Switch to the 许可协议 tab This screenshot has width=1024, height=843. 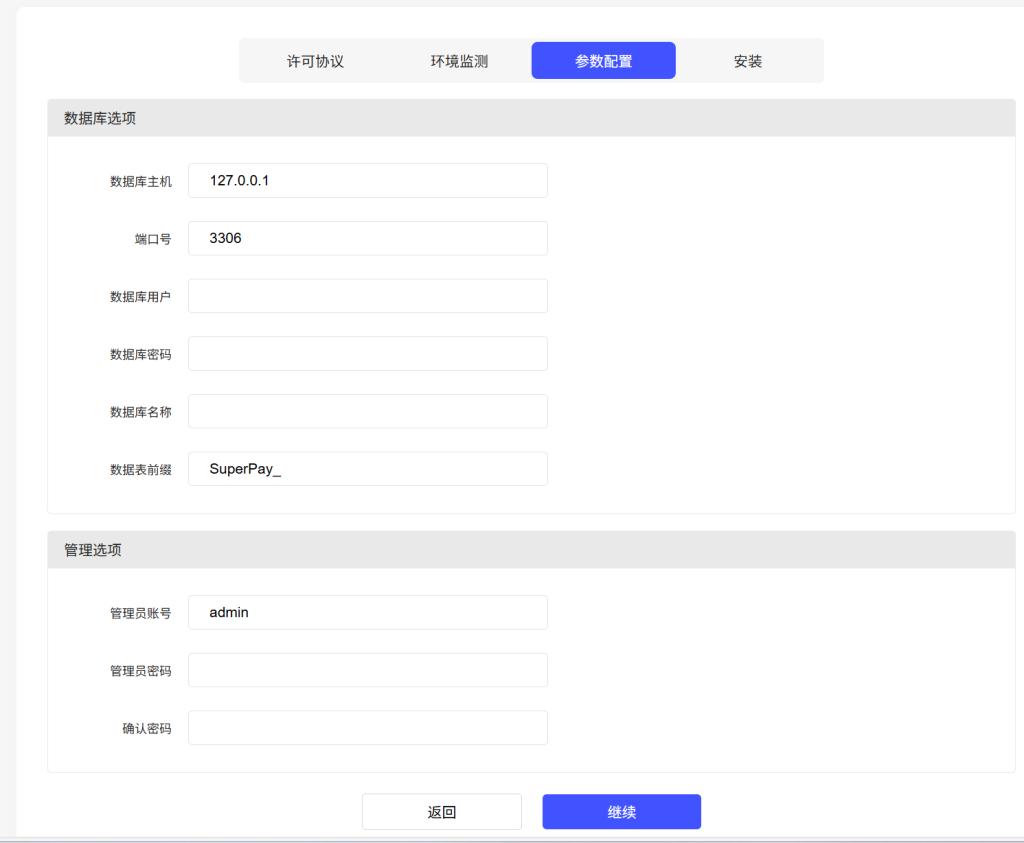[315, 61]
